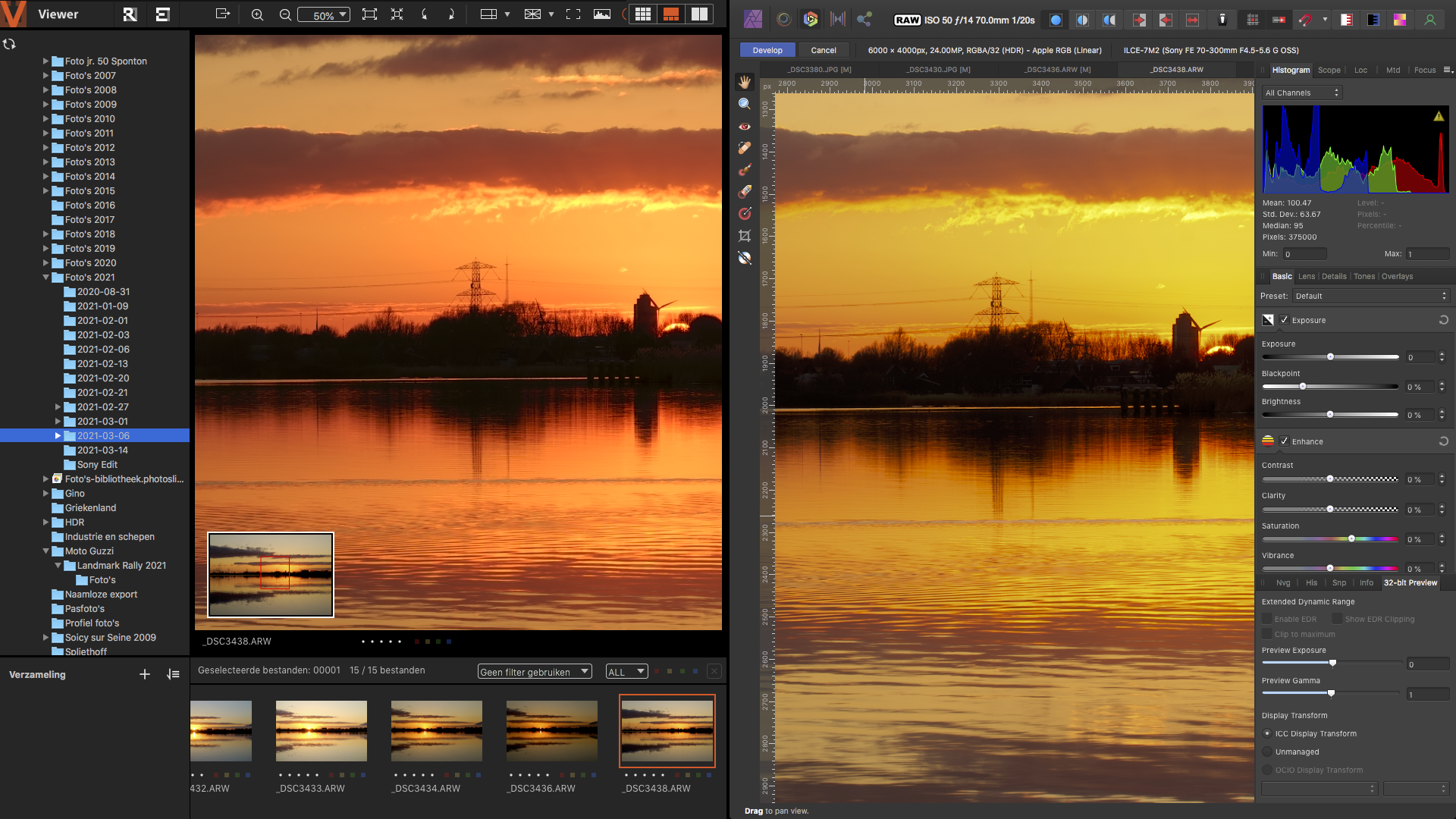Enable mirror view mode
Screen dimensions: 1456x819
(1109, 20)
